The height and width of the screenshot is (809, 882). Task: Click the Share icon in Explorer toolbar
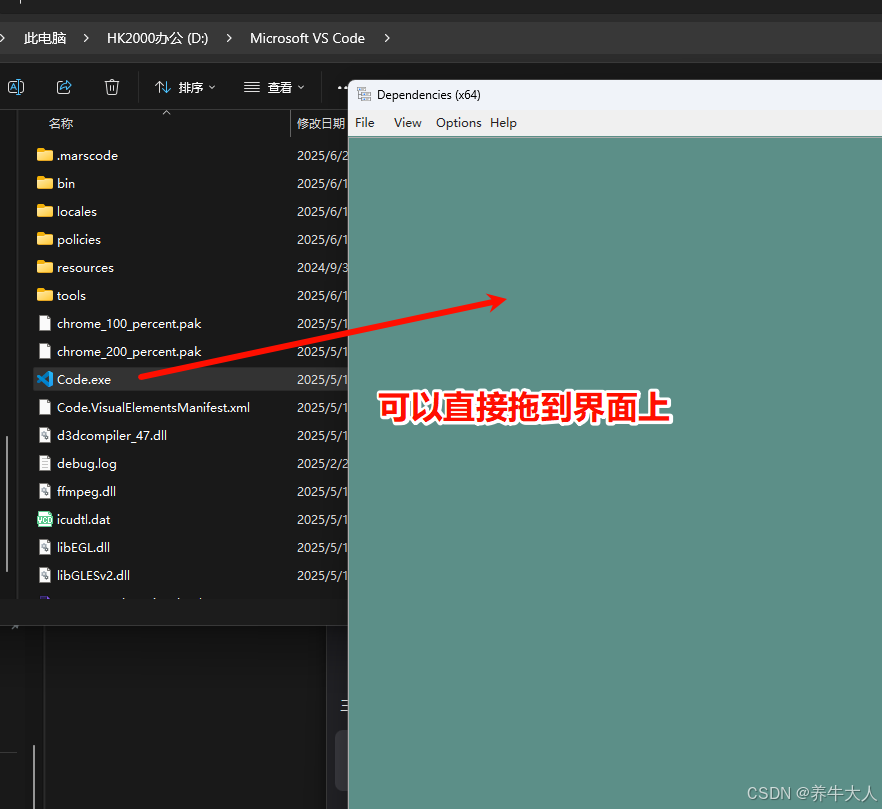point(64,87)
